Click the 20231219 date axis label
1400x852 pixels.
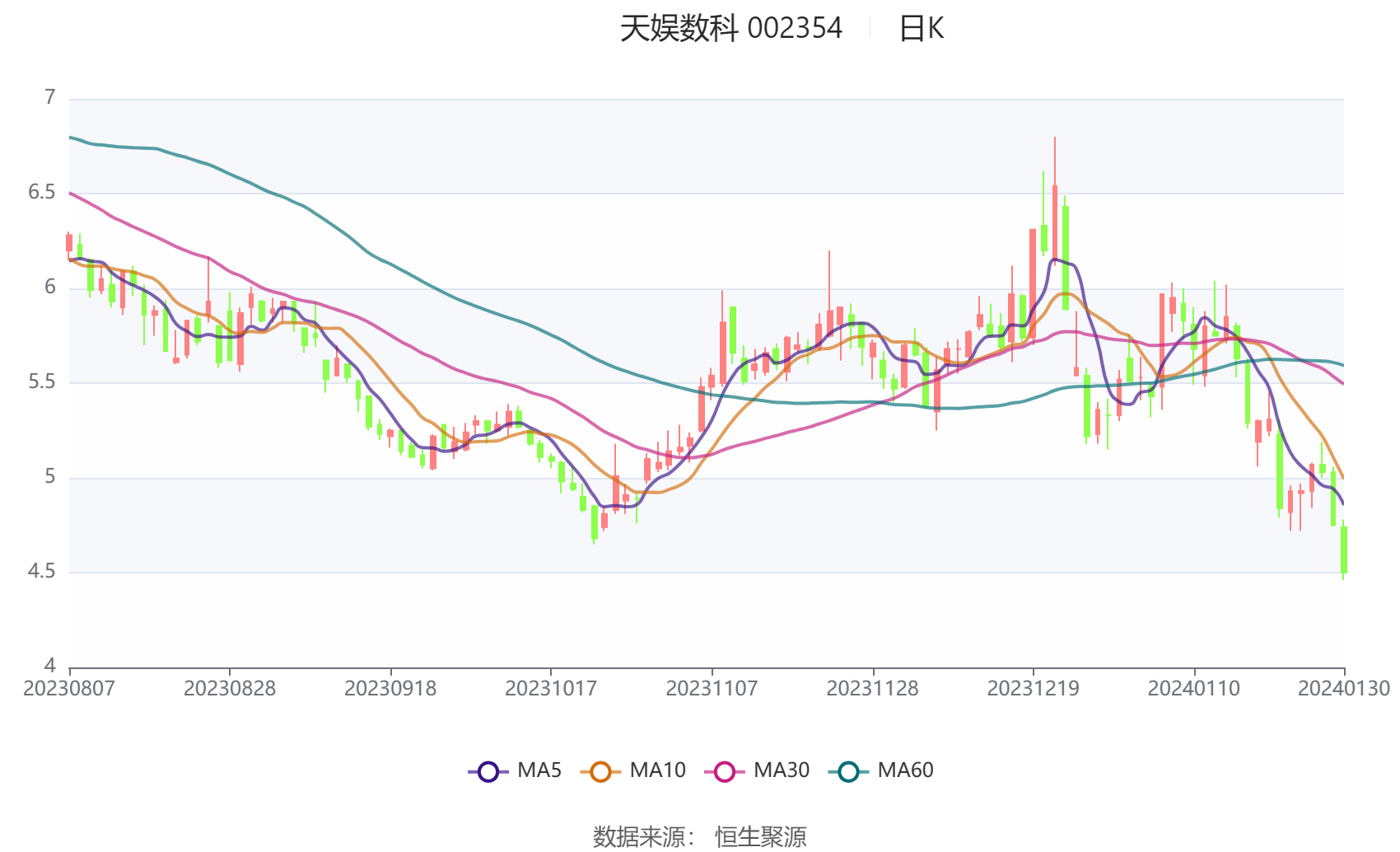tap(1034, 688)
